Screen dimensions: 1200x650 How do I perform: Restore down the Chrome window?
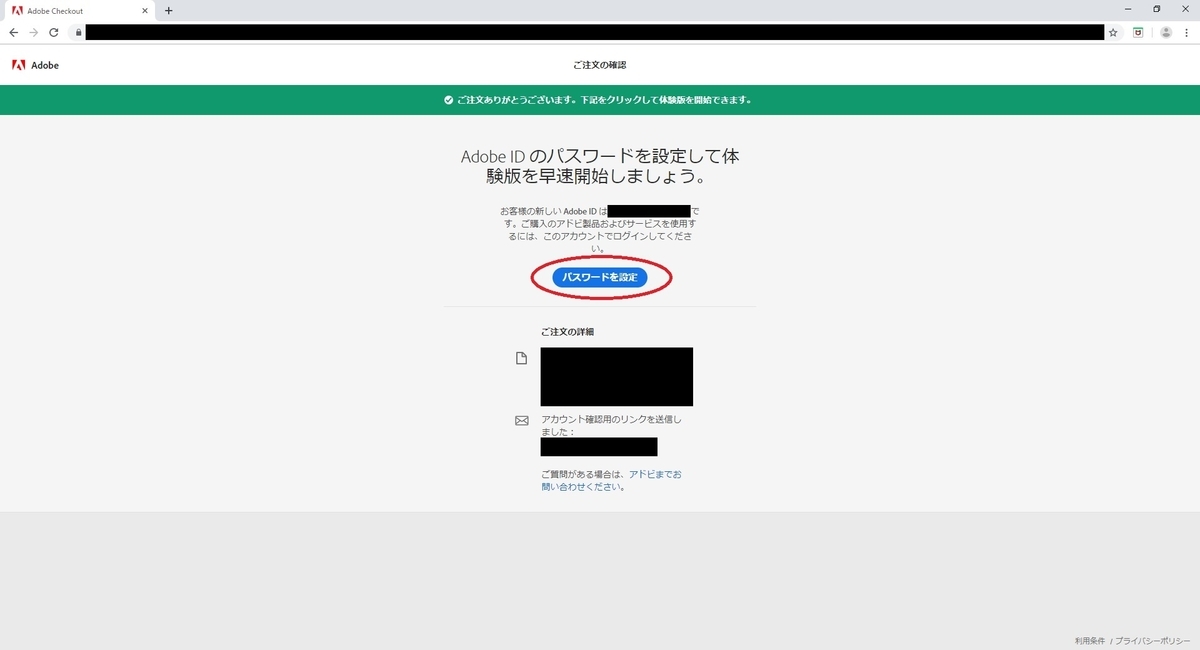click(x=1157, y=9)
